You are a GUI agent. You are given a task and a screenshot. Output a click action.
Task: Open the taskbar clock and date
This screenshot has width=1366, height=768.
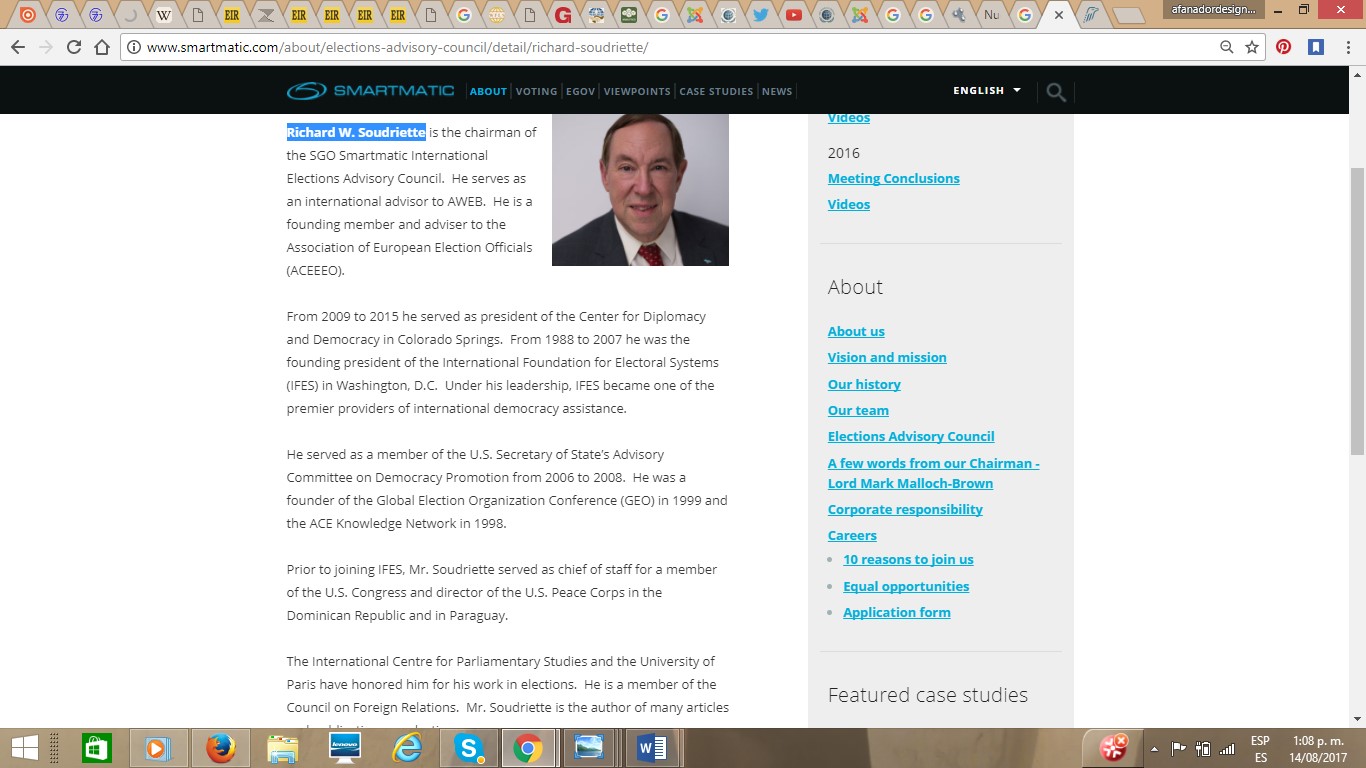pyautogui.click(x=1320, y=748)
